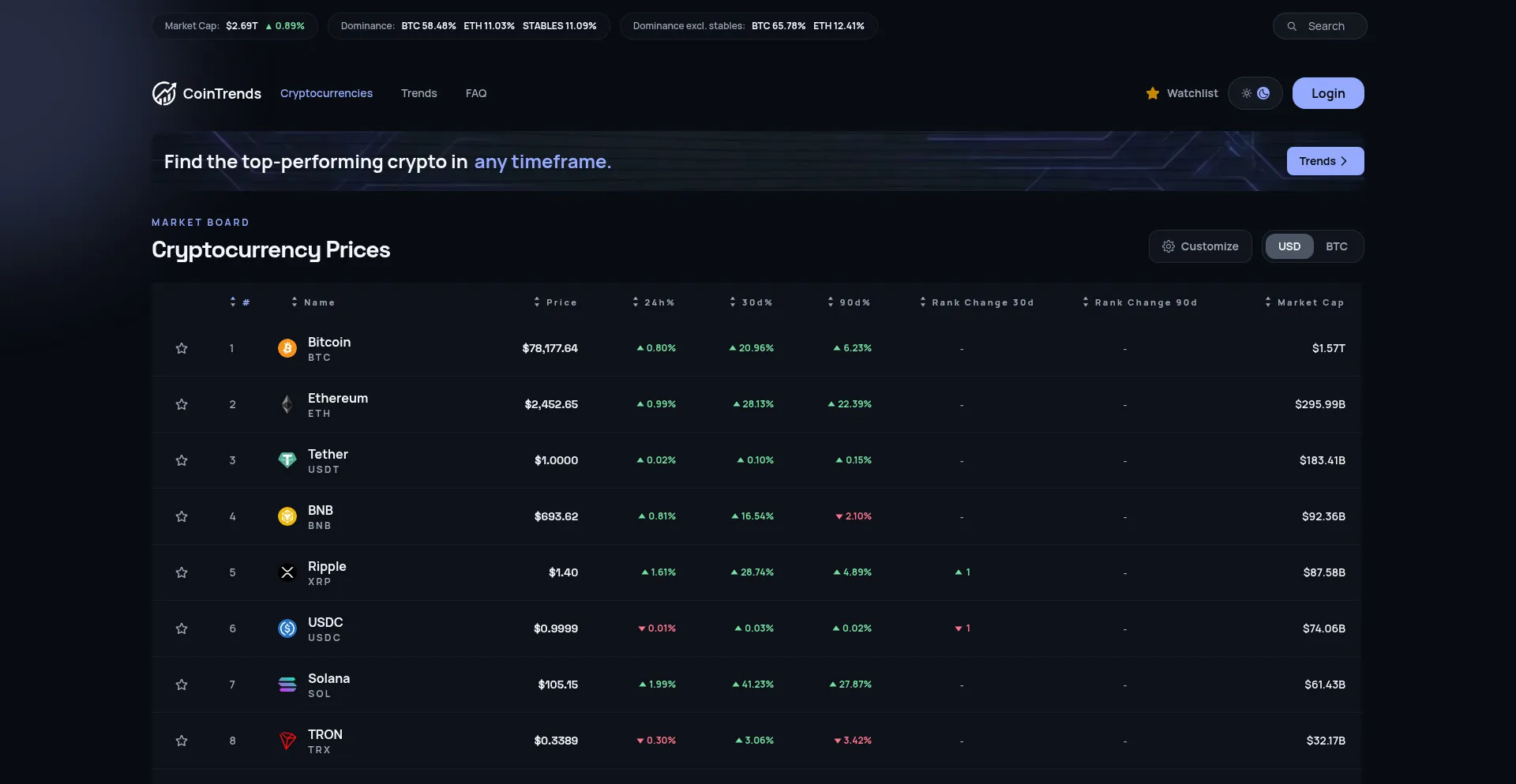Star Ethereum for the watchlist
Viewport: 1516px width, 784px height.
pyautogui.click(x=182, y=404)
